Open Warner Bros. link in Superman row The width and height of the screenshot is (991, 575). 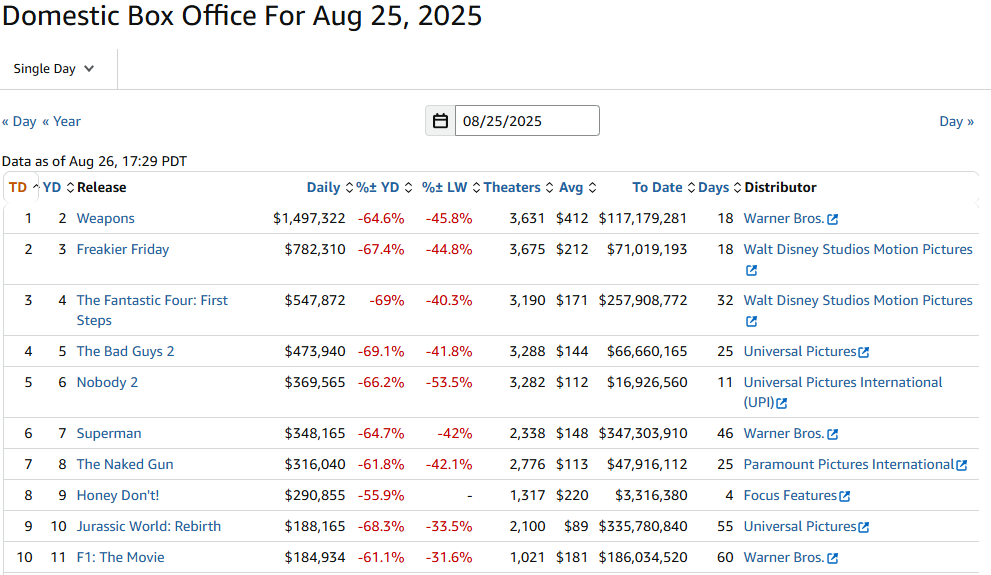click(x=784, y=433)
